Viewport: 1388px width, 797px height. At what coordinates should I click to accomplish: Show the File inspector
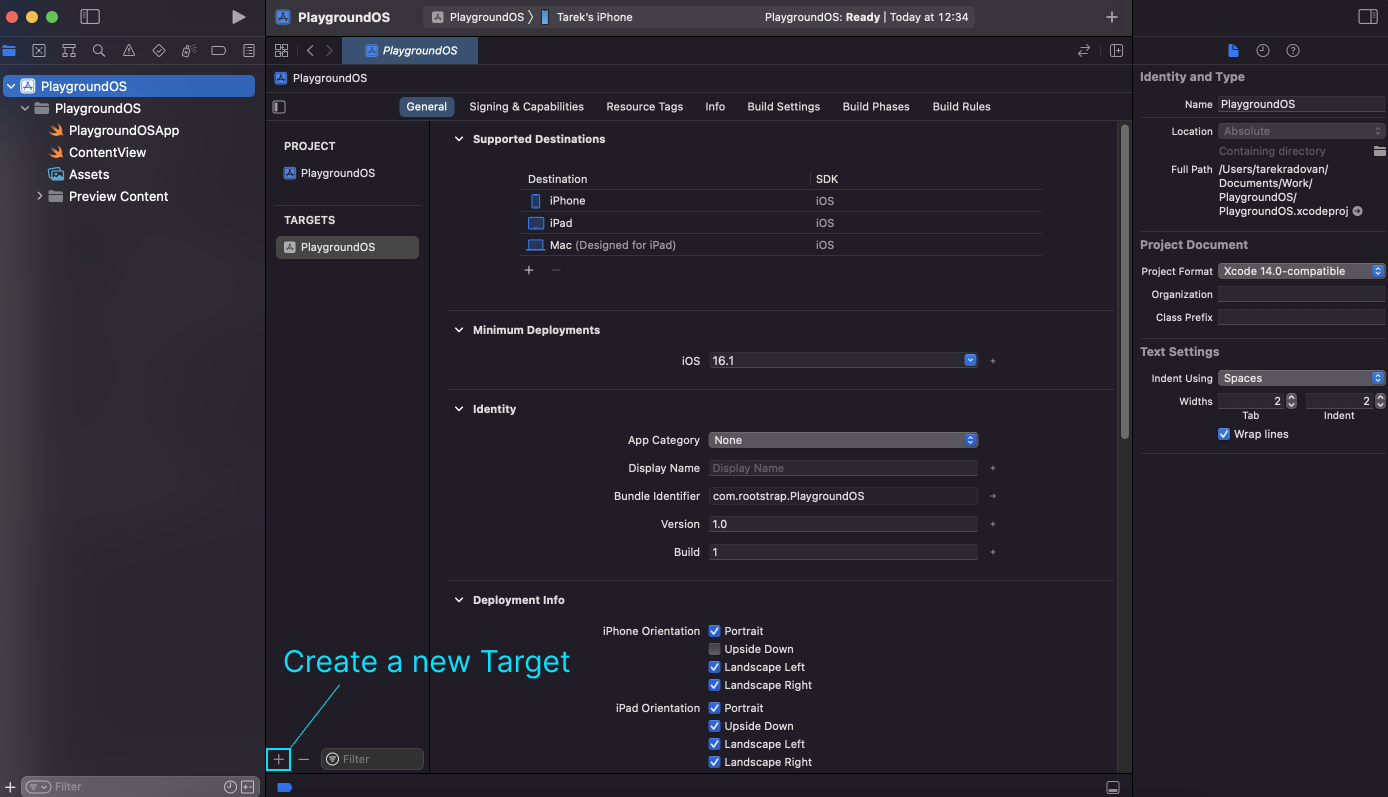[x=1233, y=50]
